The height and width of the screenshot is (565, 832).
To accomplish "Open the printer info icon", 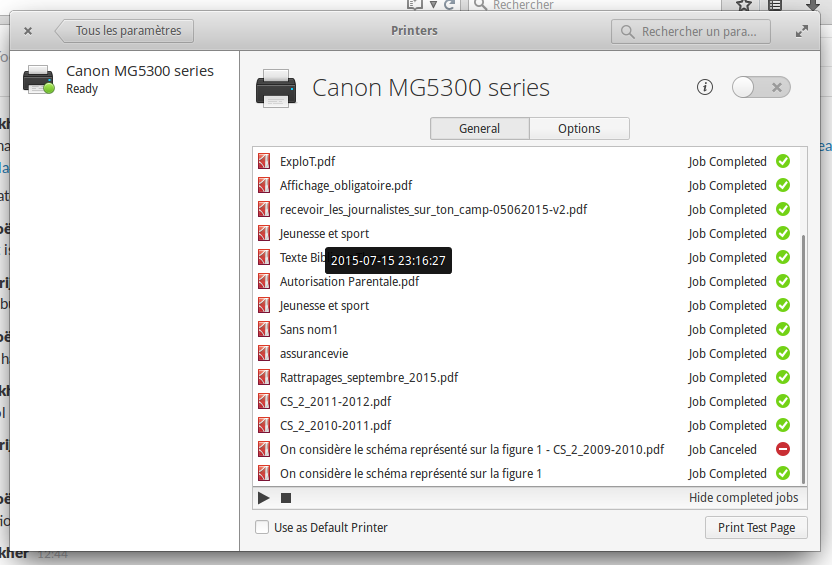I will point(705,87).
